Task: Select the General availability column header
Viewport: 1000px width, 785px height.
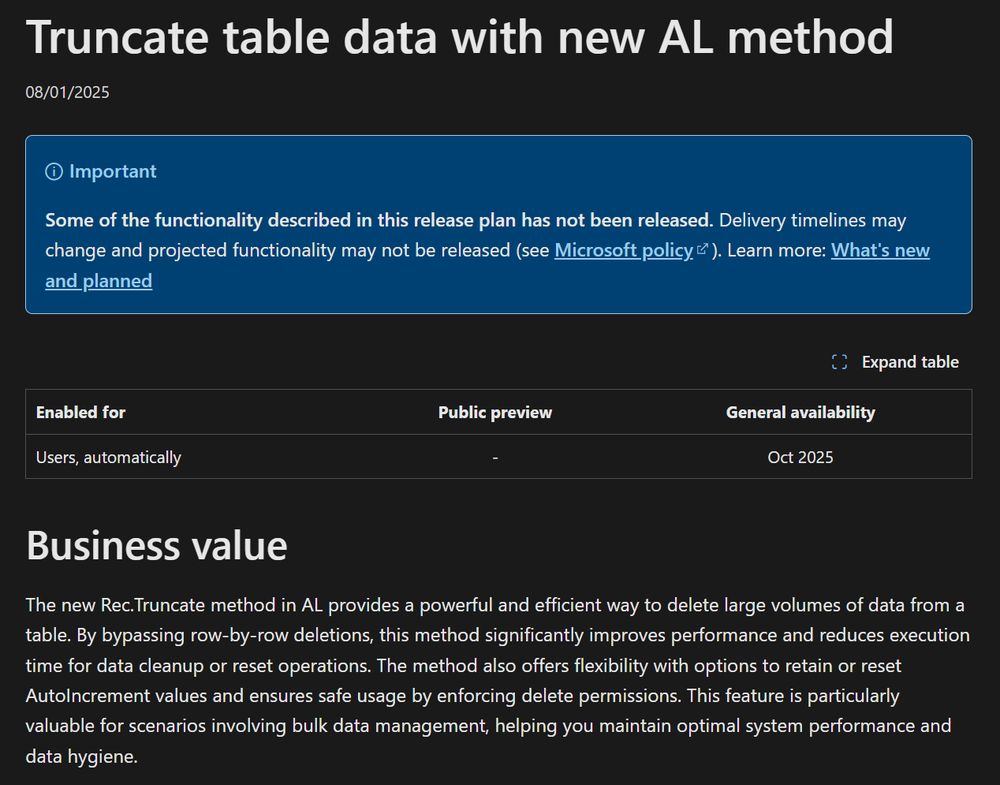Action: (x=800, y=413)
